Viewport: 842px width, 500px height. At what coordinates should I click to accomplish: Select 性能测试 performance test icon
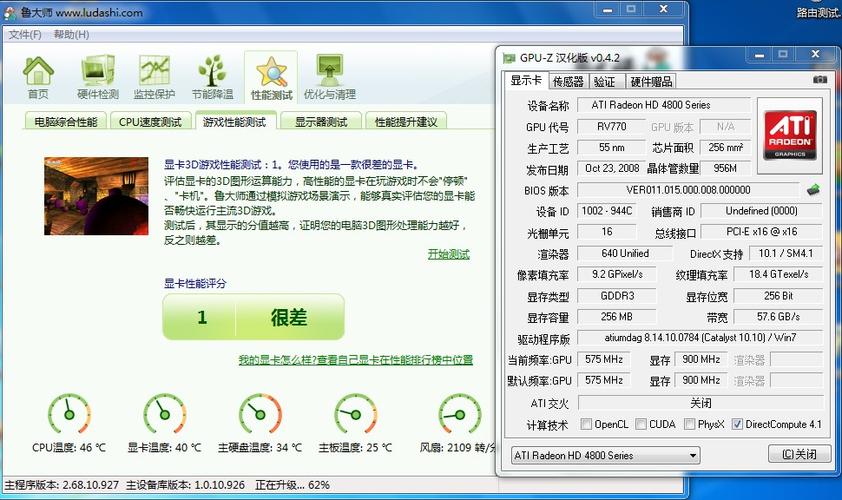point(271,78)
